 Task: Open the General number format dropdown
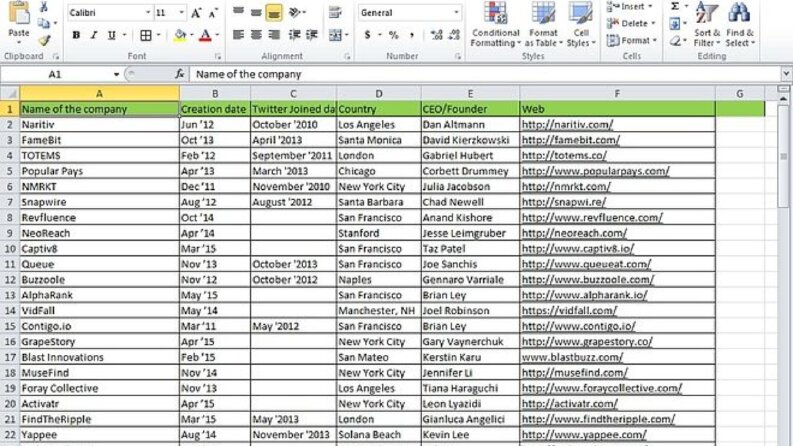point(456,13)
